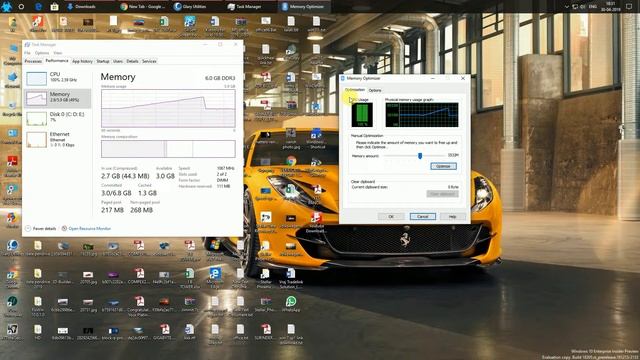Image resolution: width=640 pixels, height=360 pixels.
Task: Click the Memory amount slider handle
Action: point(420,156)
